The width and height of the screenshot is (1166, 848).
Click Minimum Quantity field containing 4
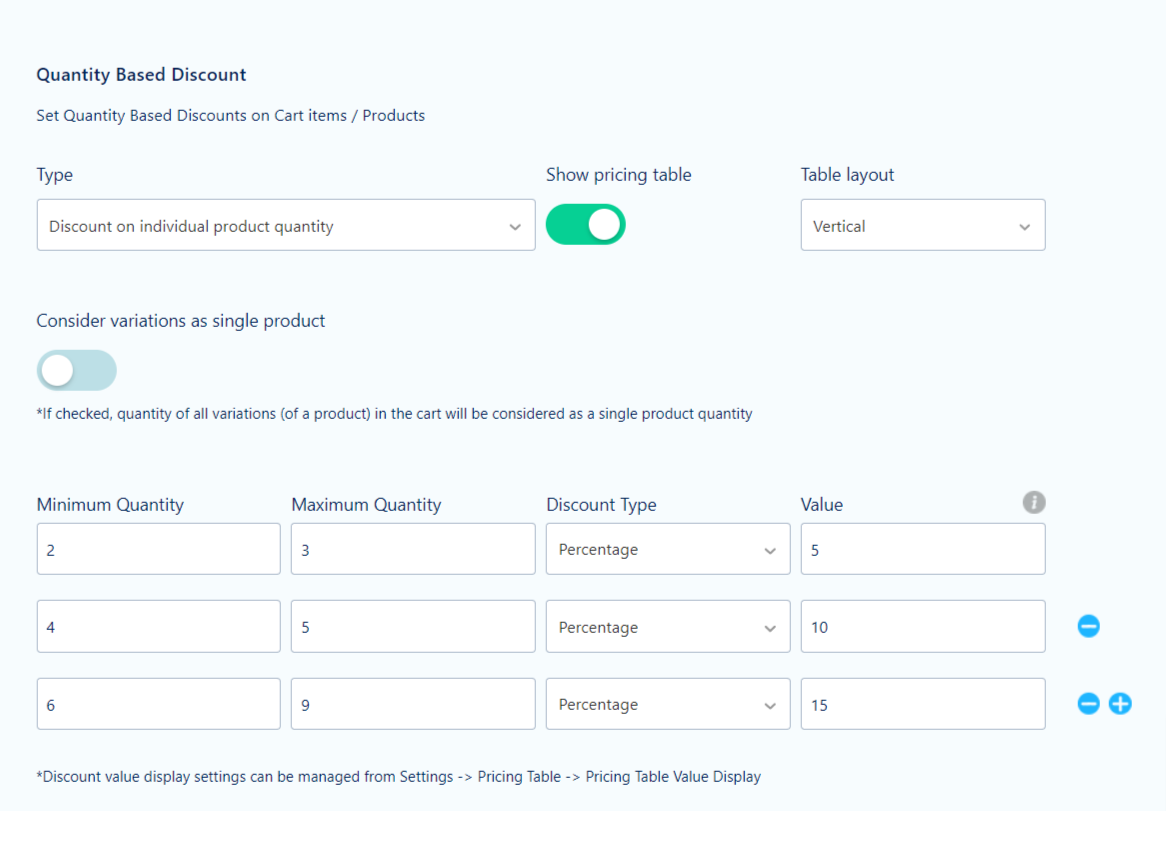(158, 627)
